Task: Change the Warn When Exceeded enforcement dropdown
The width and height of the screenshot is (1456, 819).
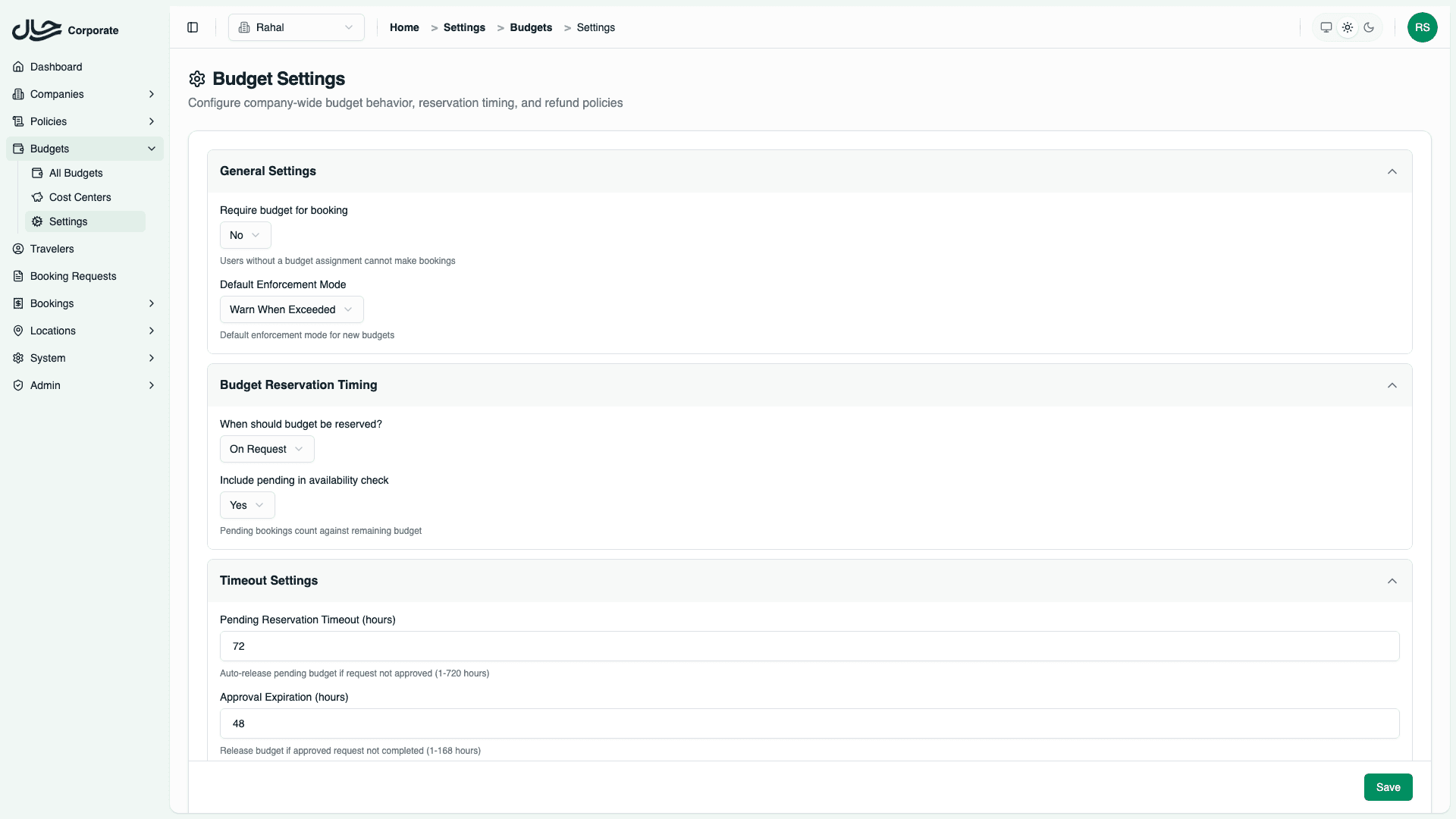Action: tap(290, 309)
